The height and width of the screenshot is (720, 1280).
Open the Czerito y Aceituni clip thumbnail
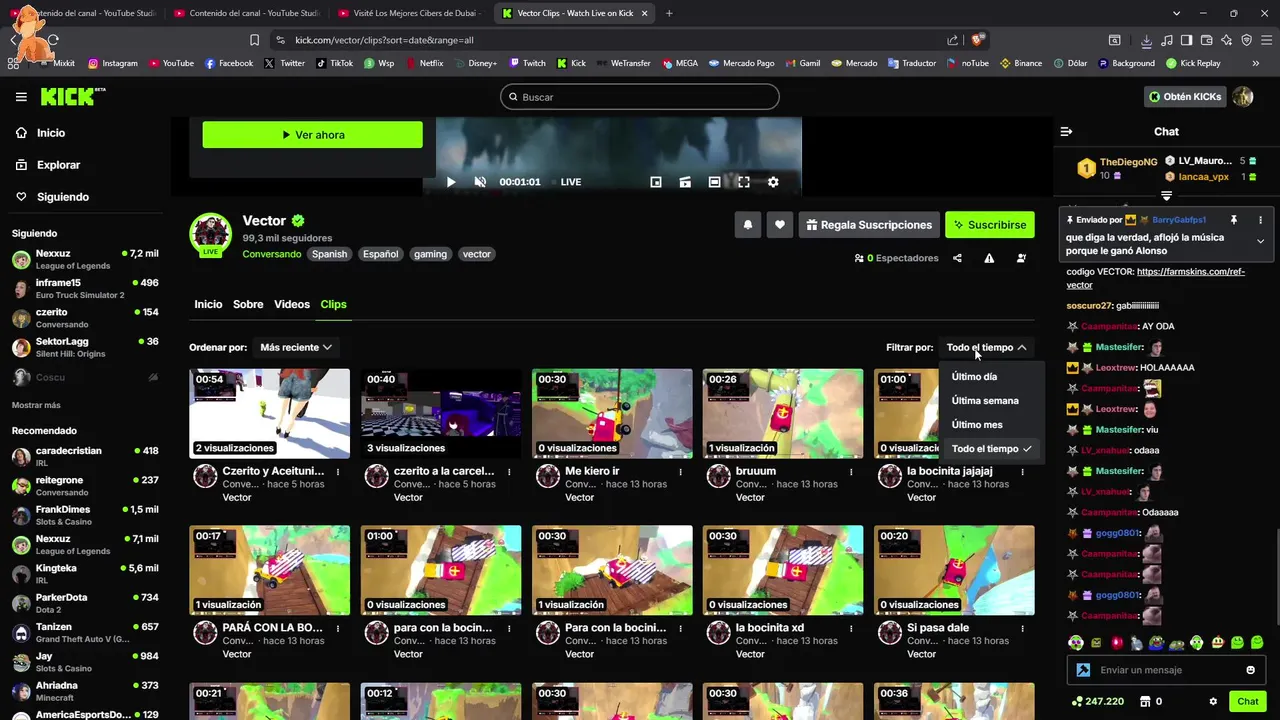270,413
